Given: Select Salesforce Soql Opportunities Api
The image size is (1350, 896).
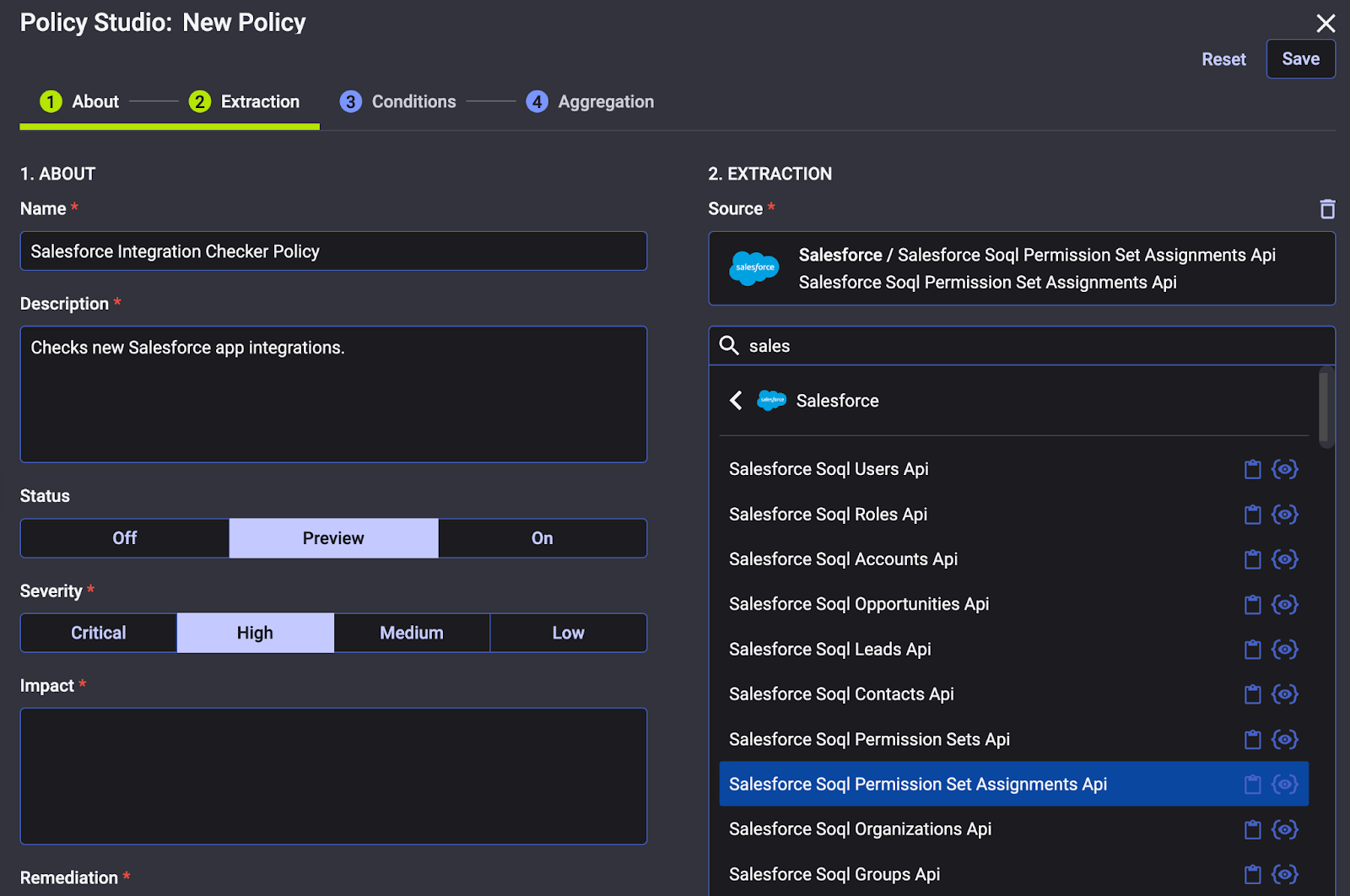Looking at the screenshot, I should [1013, 604].
